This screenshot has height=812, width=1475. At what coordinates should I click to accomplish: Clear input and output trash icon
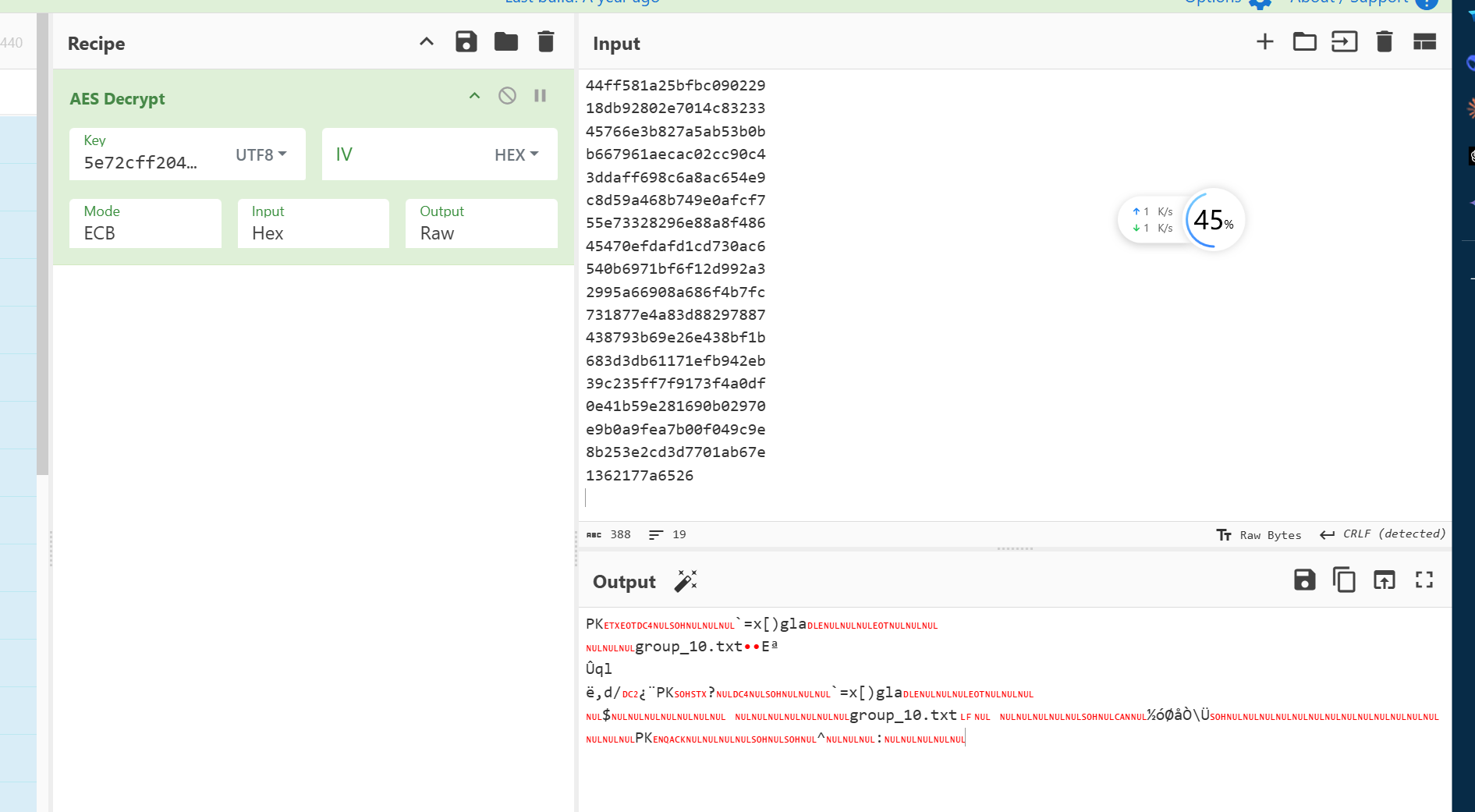1384,42
